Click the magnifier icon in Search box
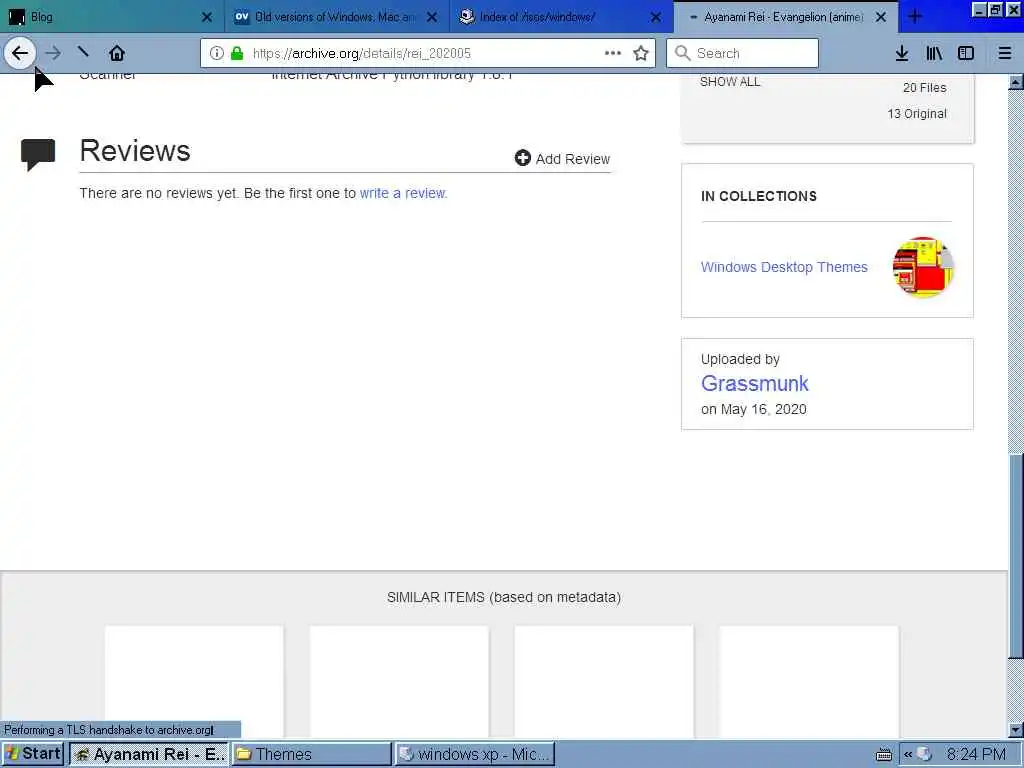The image size is (1024, 768). (682, 53)
